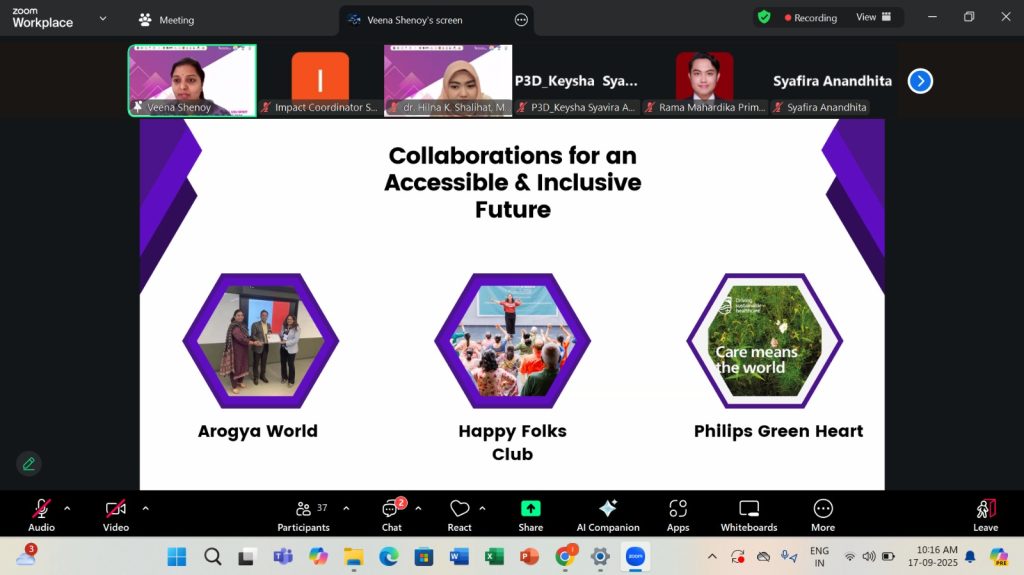Open the Apps panel
Viewport: 1024px width, 575px height.
pyautogui.click(x=678, y=514)
